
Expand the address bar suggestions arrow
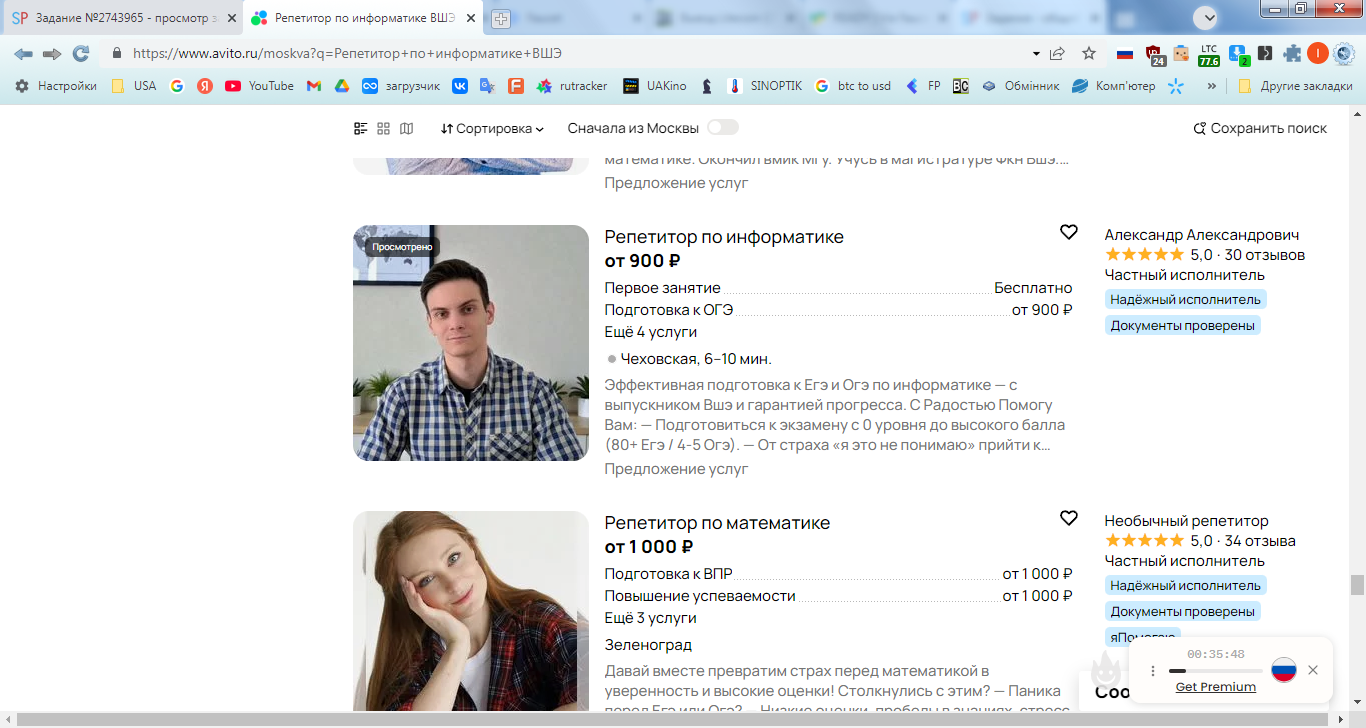1035,54
